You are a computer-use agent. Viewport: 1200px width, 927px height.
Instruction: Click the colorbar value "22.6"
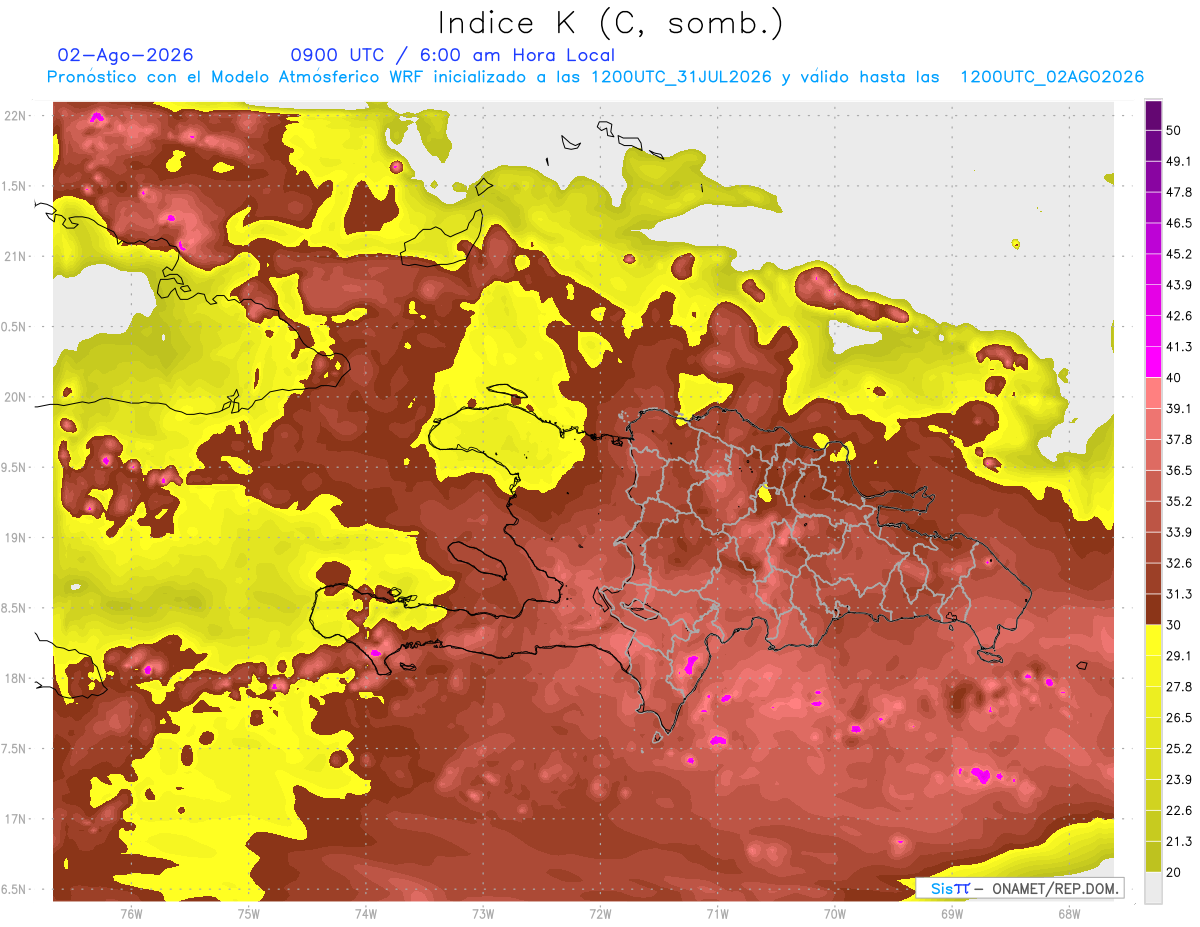pyautogui.click(x=1178, y=810)
